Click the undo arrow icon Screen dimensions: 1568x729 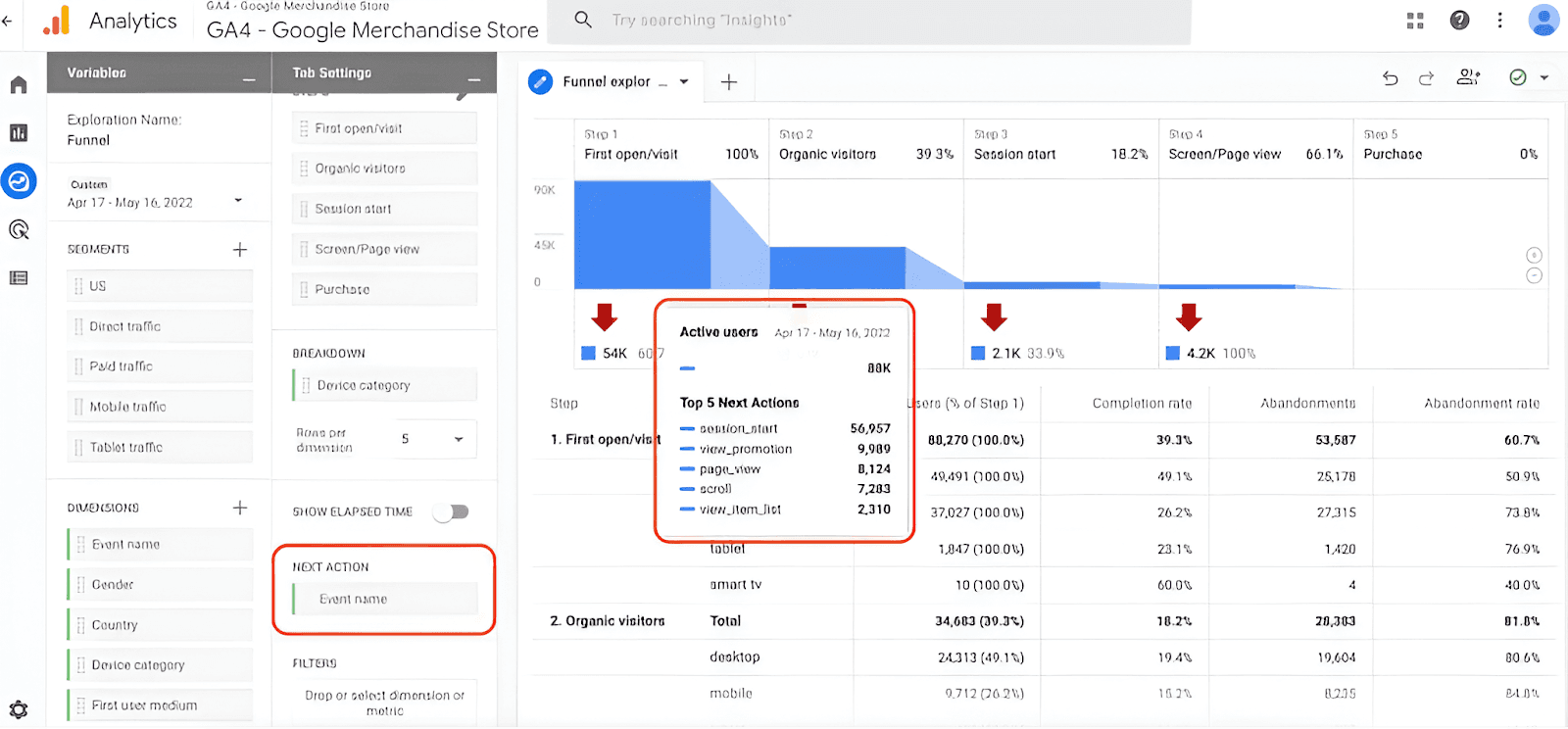click(x=1390, y=78)
